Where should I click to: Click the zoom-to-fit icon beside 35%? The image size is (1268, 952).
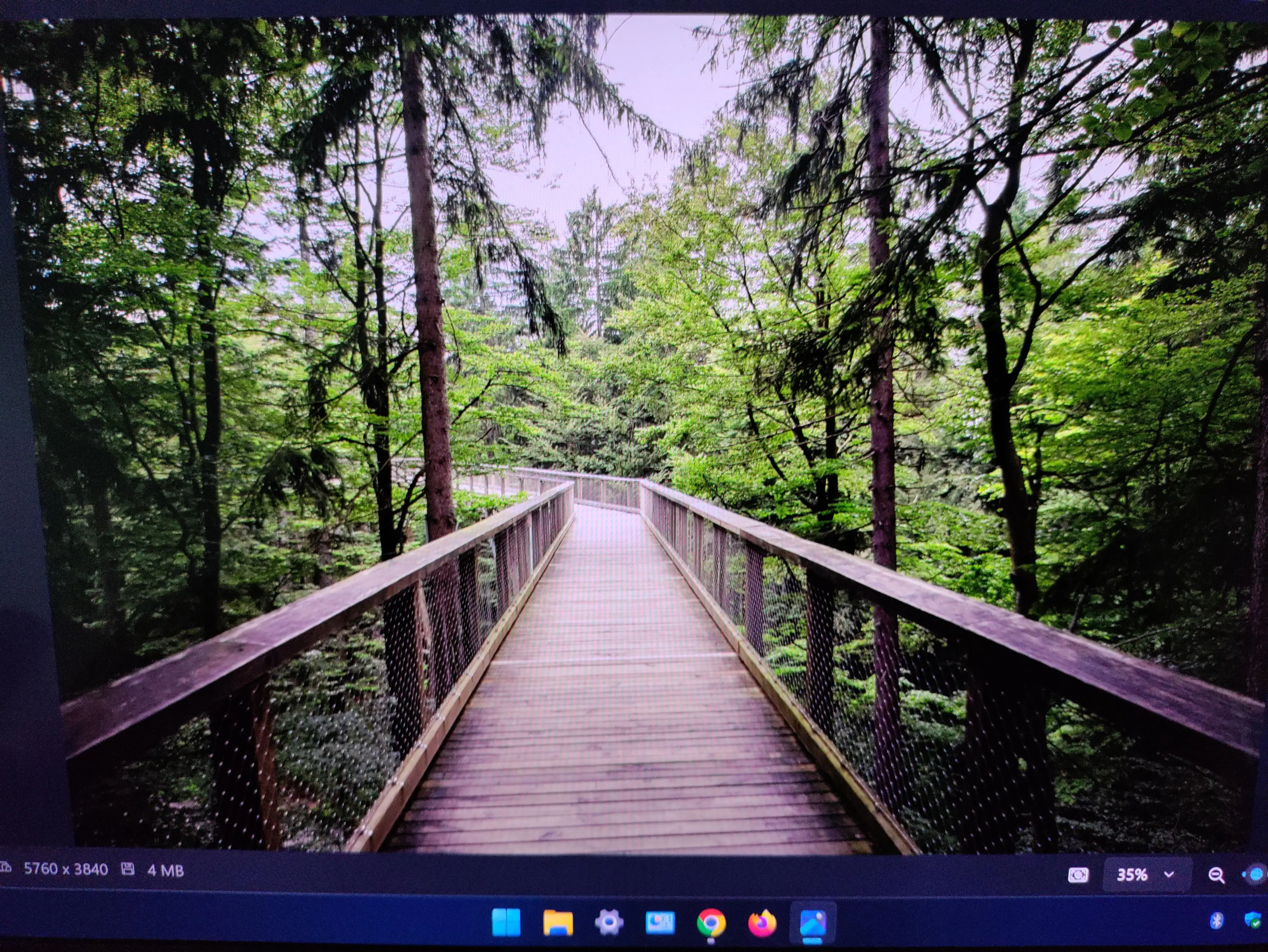tap(1078, 875)
